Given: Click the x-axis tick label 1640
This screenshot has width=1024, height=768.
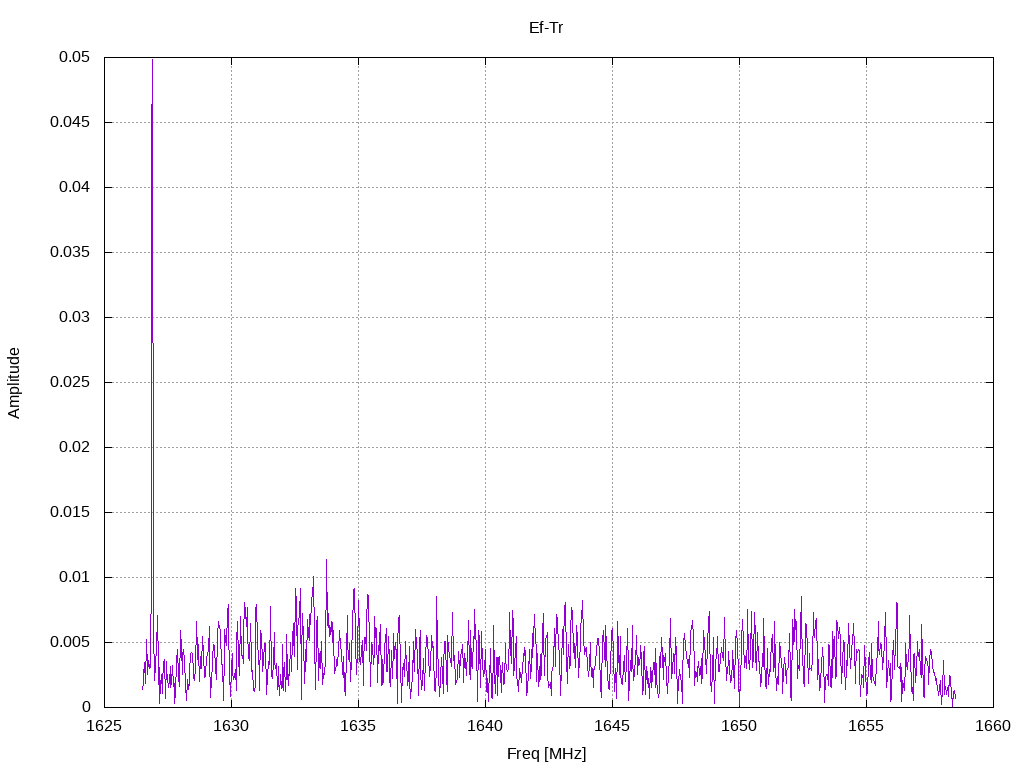Looking at the screenshot, I should tap(485, 726).
